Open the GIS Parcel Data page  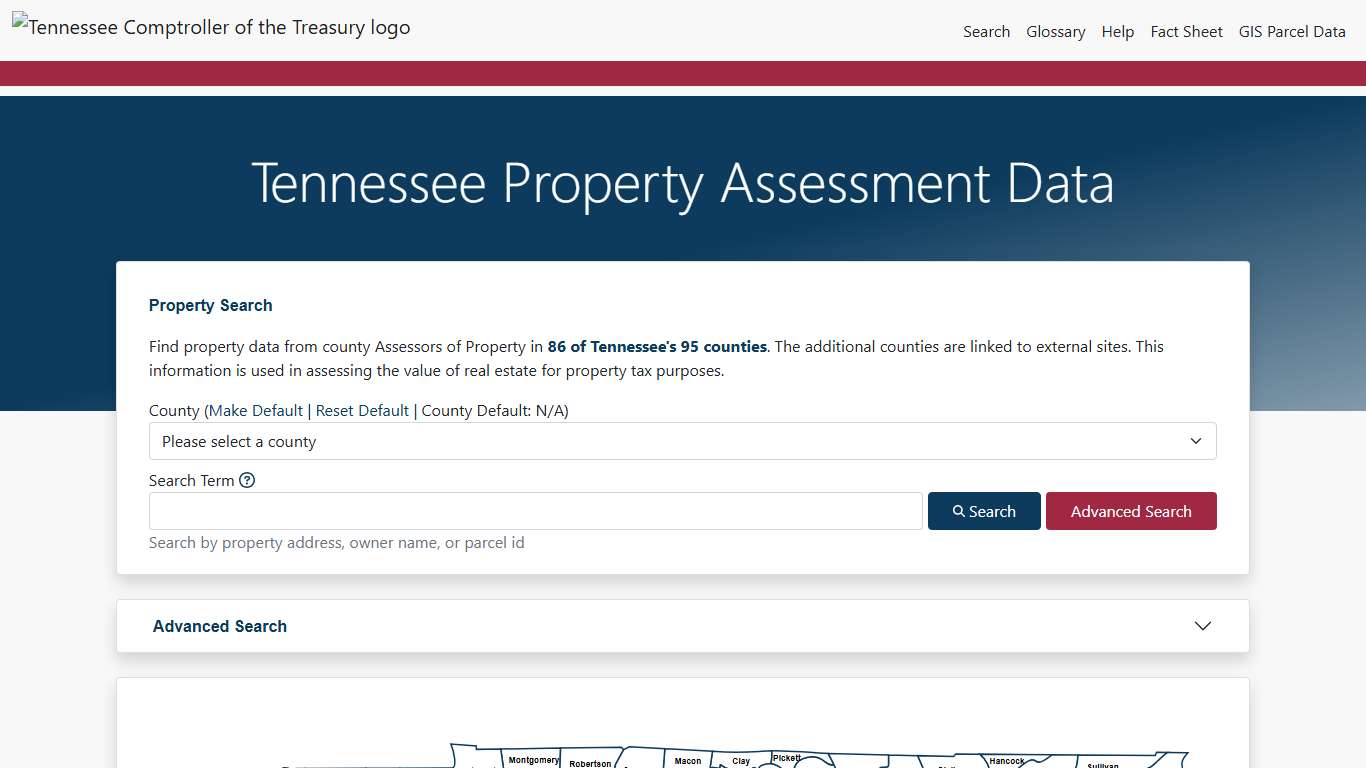(x=1291, y=31)
